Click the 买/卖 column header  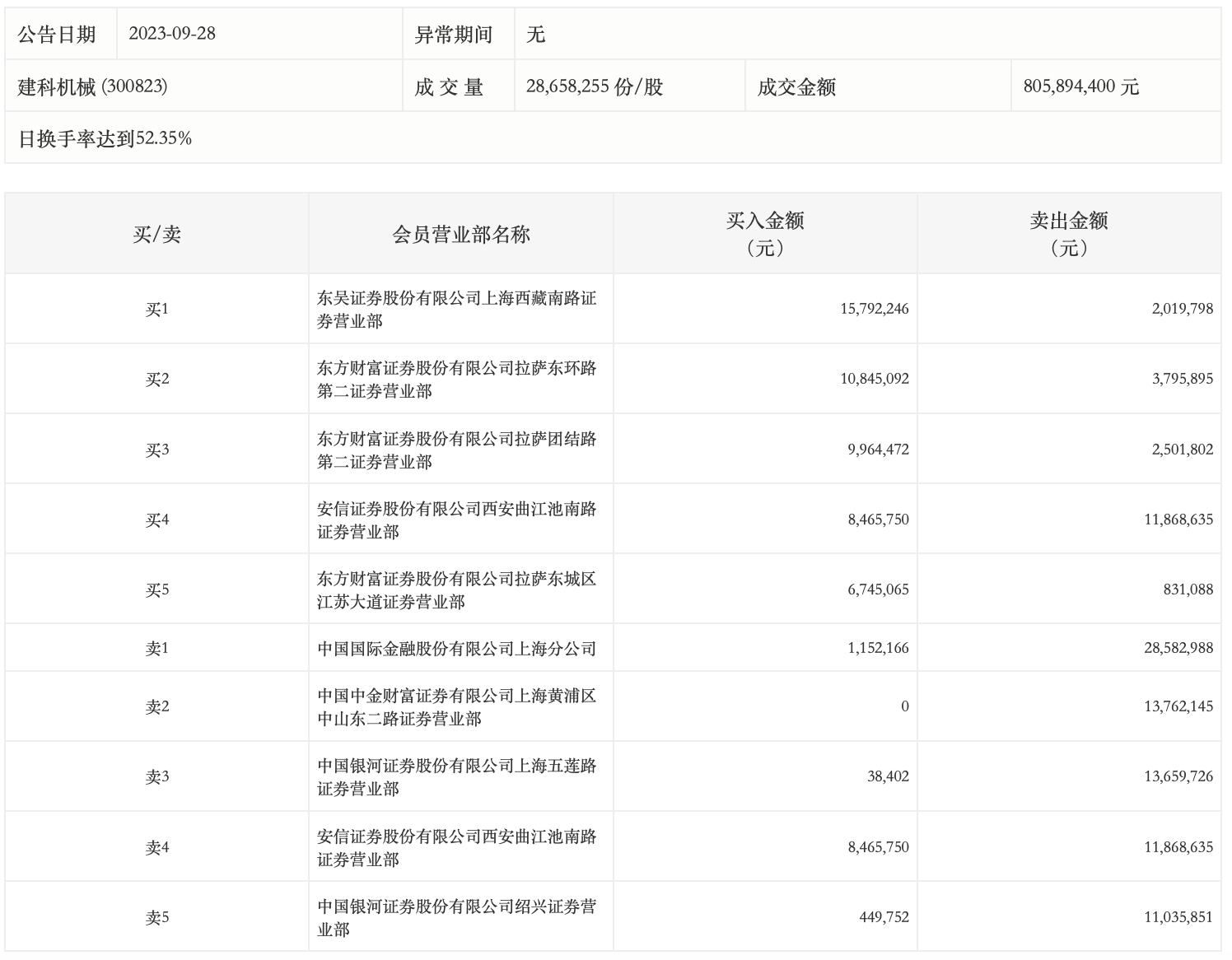(156, 235)
